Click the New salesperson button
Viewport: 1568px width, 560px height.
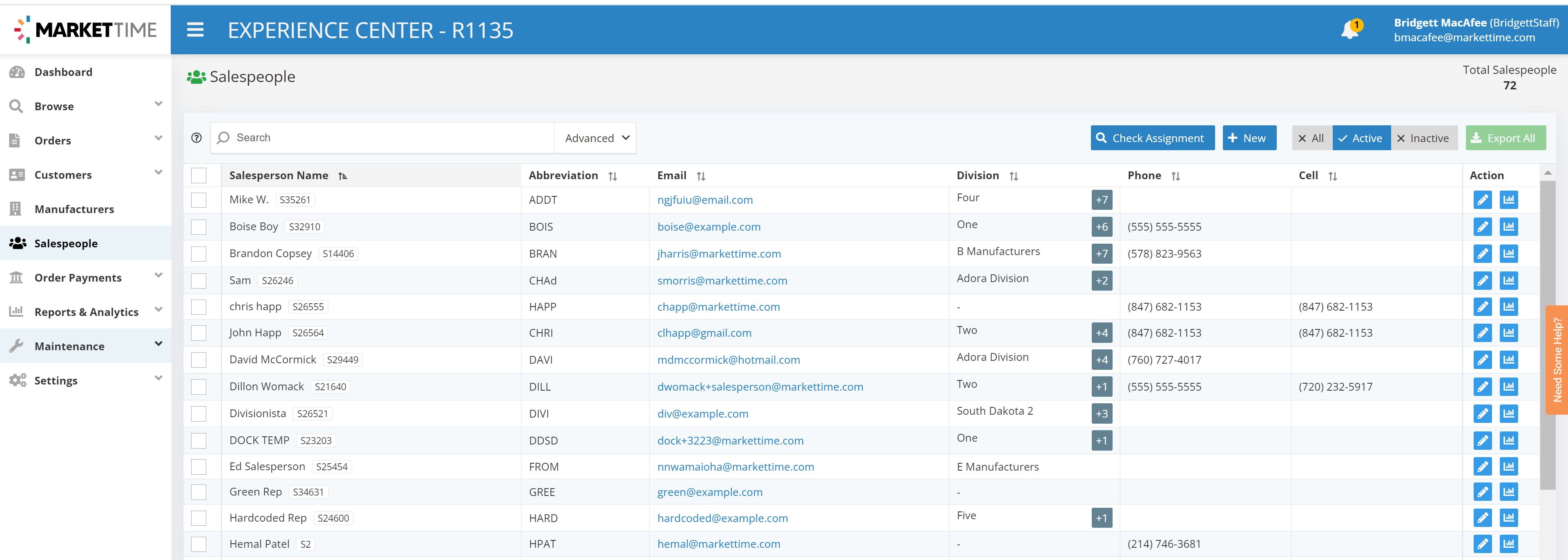[1249, 138]
